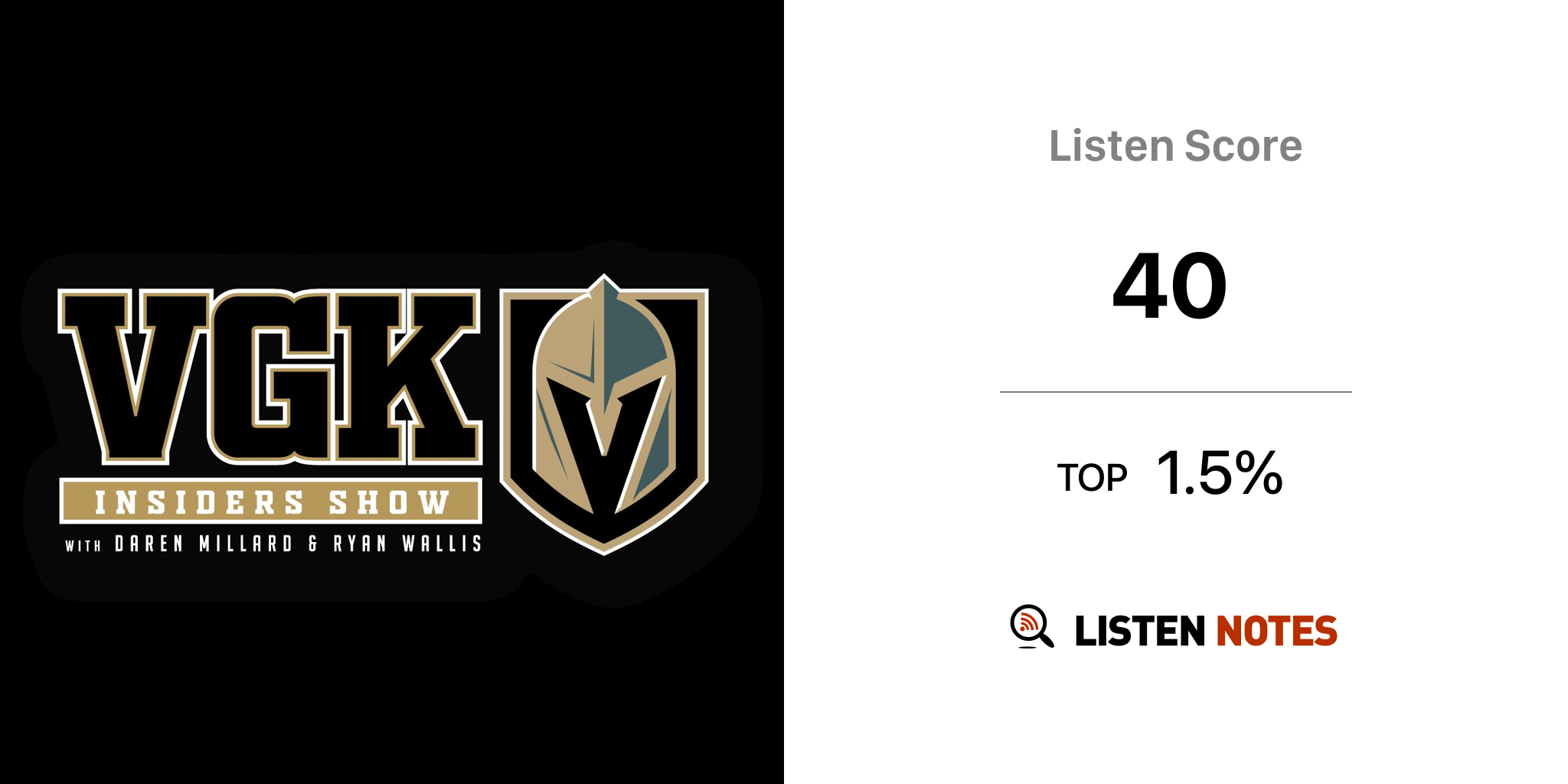Click the TOP label
The image size is (1568, 784).
[x=1093, y=478]
